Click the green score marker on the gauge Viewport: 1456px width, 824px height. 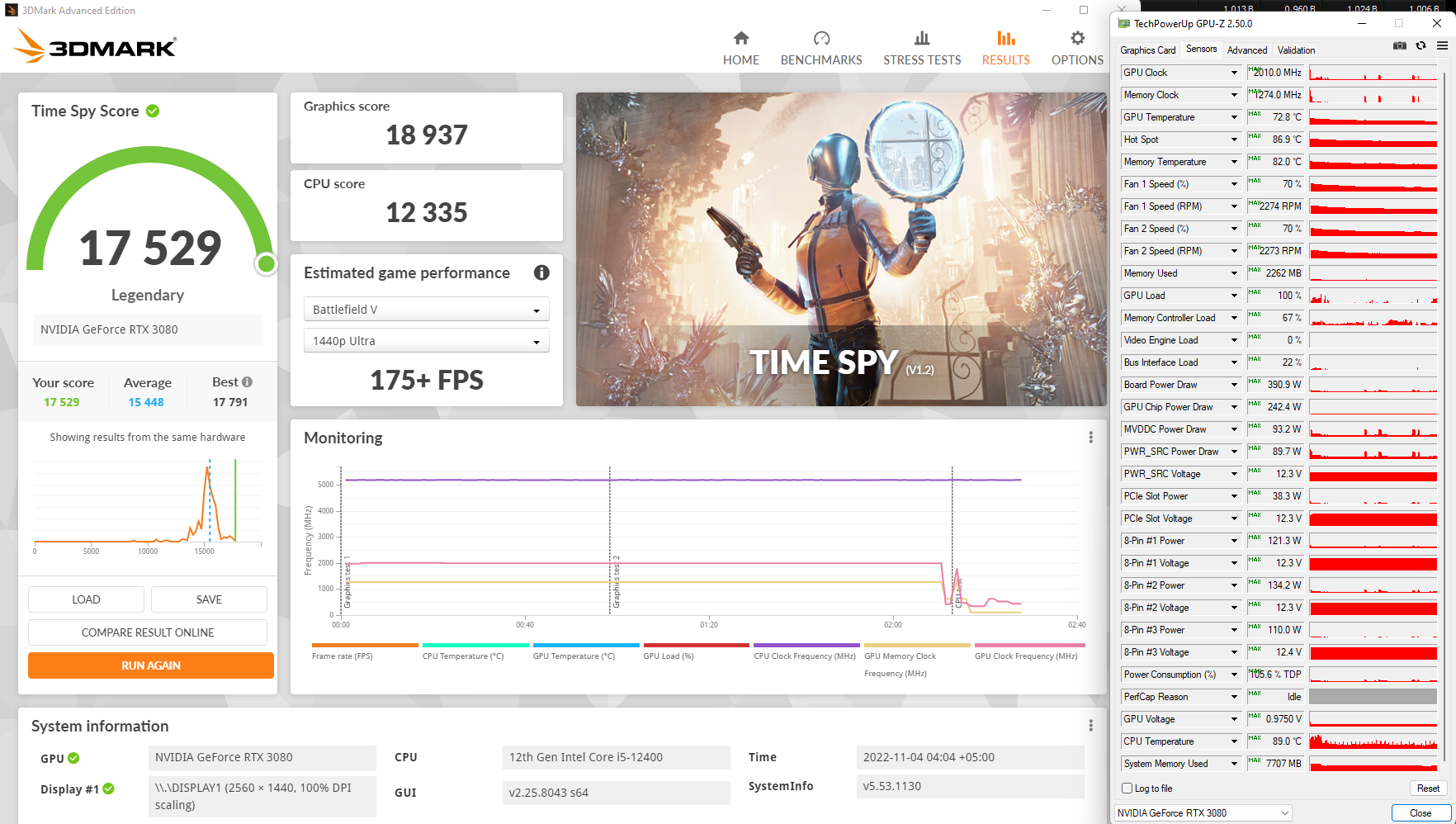[266, 263]
